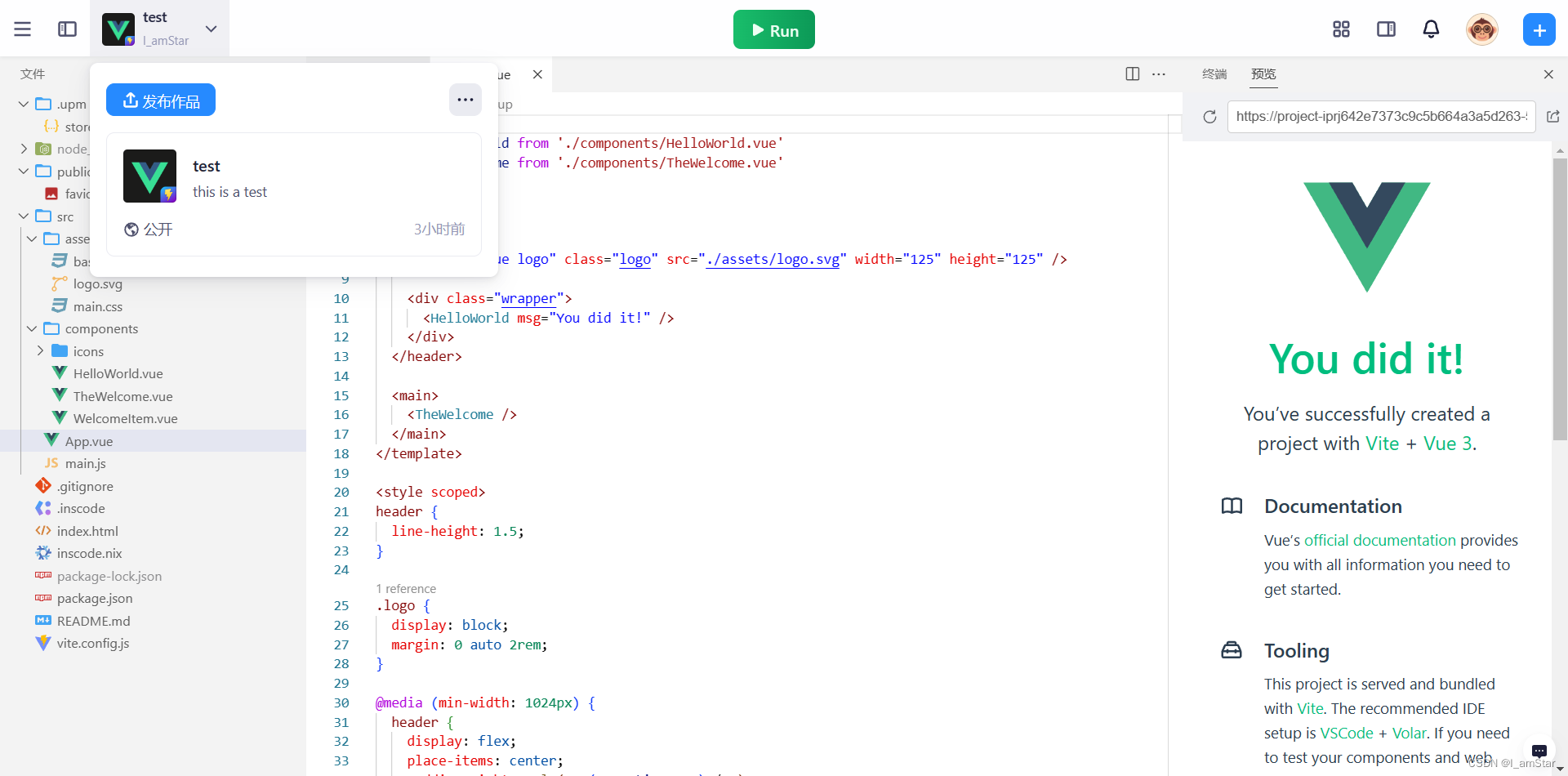Open editor more actions ellipsis
Viewport: 1568px width, 776px height.
point(1159,74)
